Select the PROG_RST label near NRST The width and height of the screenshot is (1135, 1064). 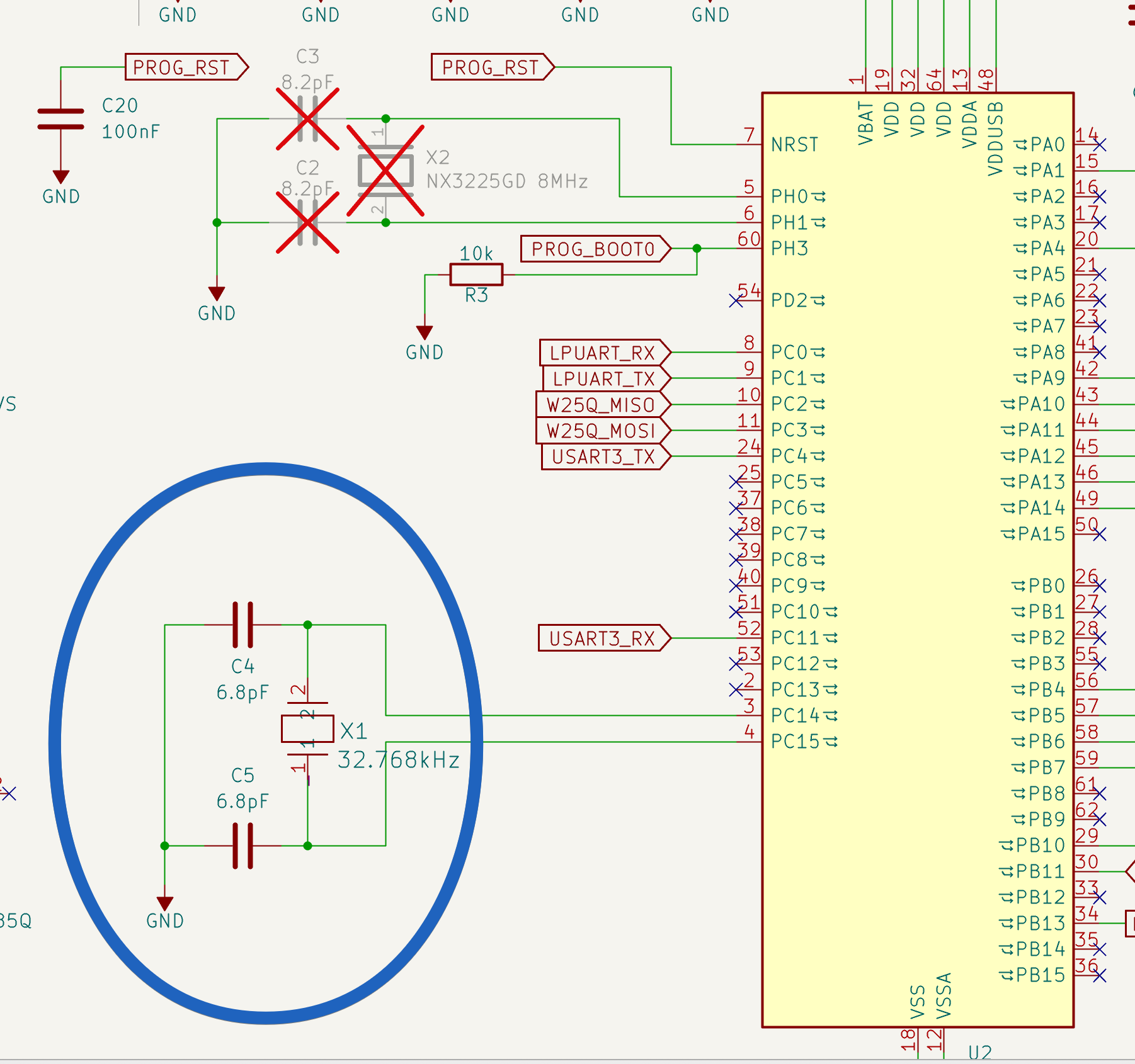[491, 67]
